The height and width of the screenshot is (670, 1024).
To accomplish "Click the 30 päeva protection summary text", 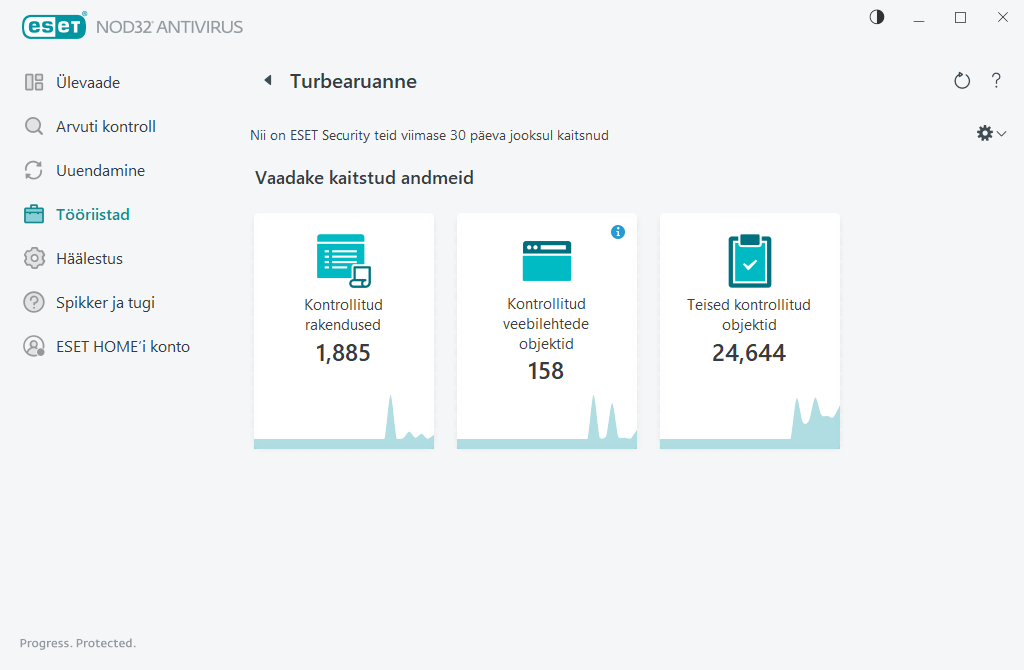I will click(x=429, y=135).
